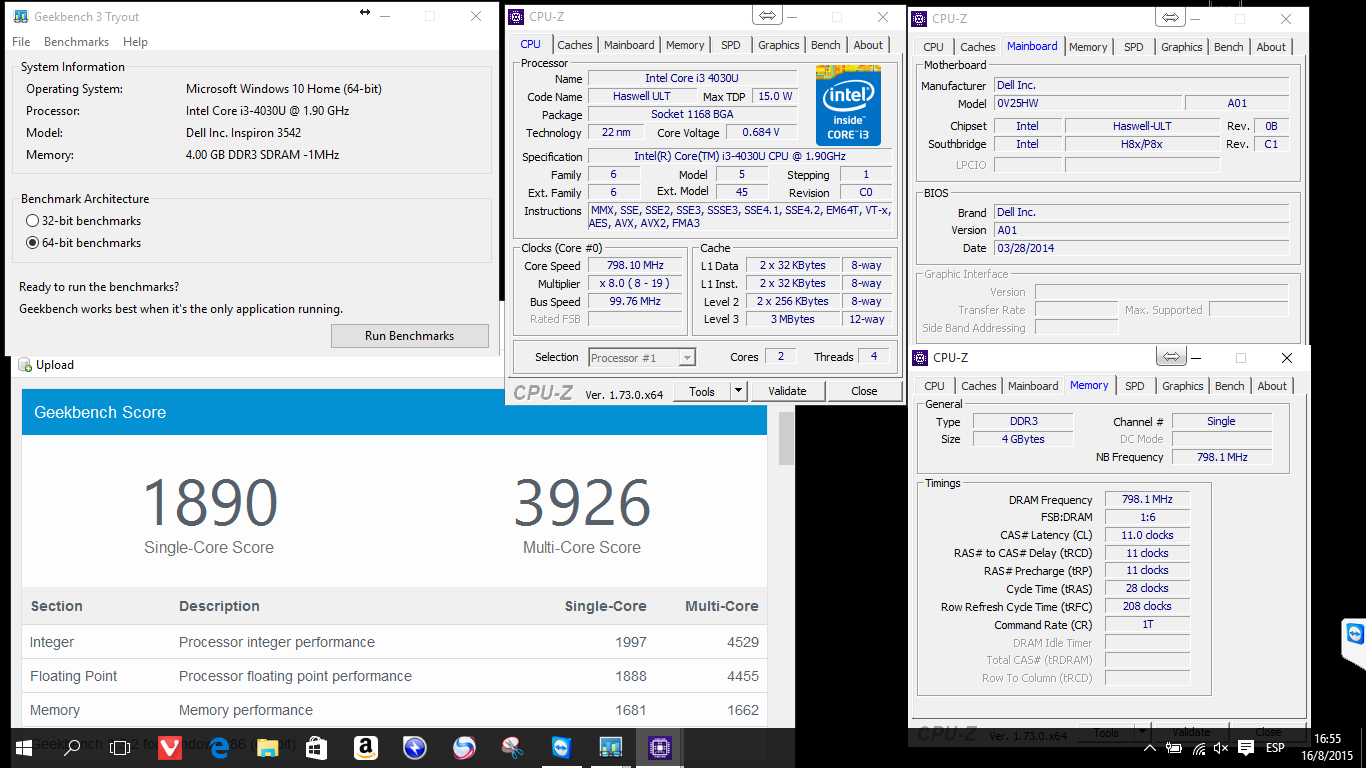Click the Haswell-ULT chipset value
The image size is (1366, 768).
pos(1142,126)
